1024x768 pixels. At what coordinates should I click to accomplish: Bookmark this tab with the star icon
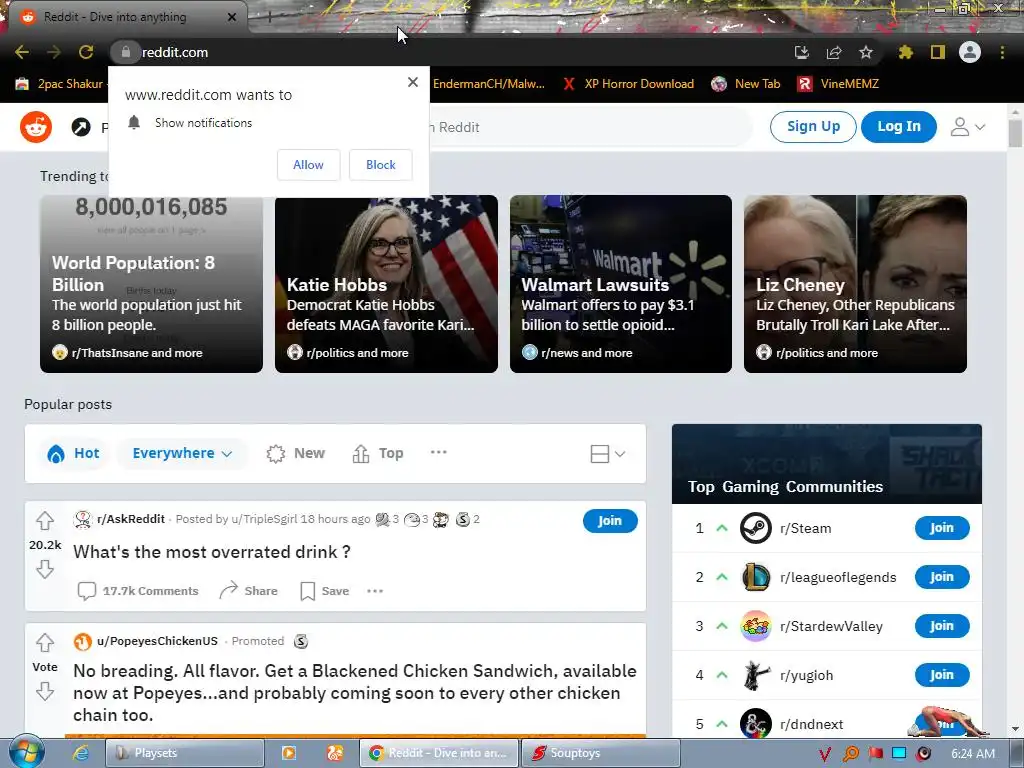click(x=865, y=52)
